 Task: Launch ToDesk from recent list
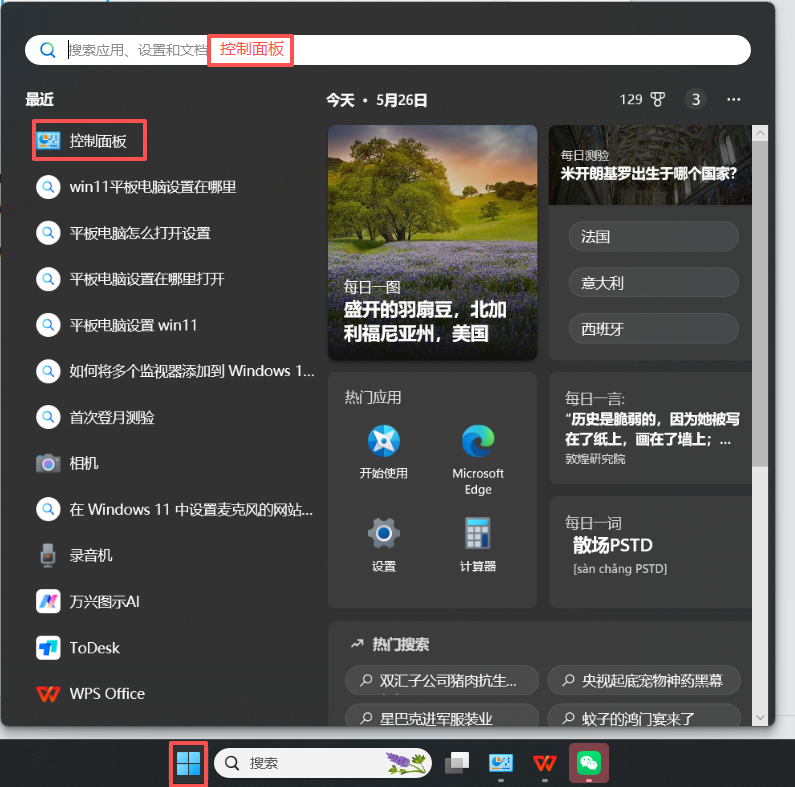coord(78,648)
